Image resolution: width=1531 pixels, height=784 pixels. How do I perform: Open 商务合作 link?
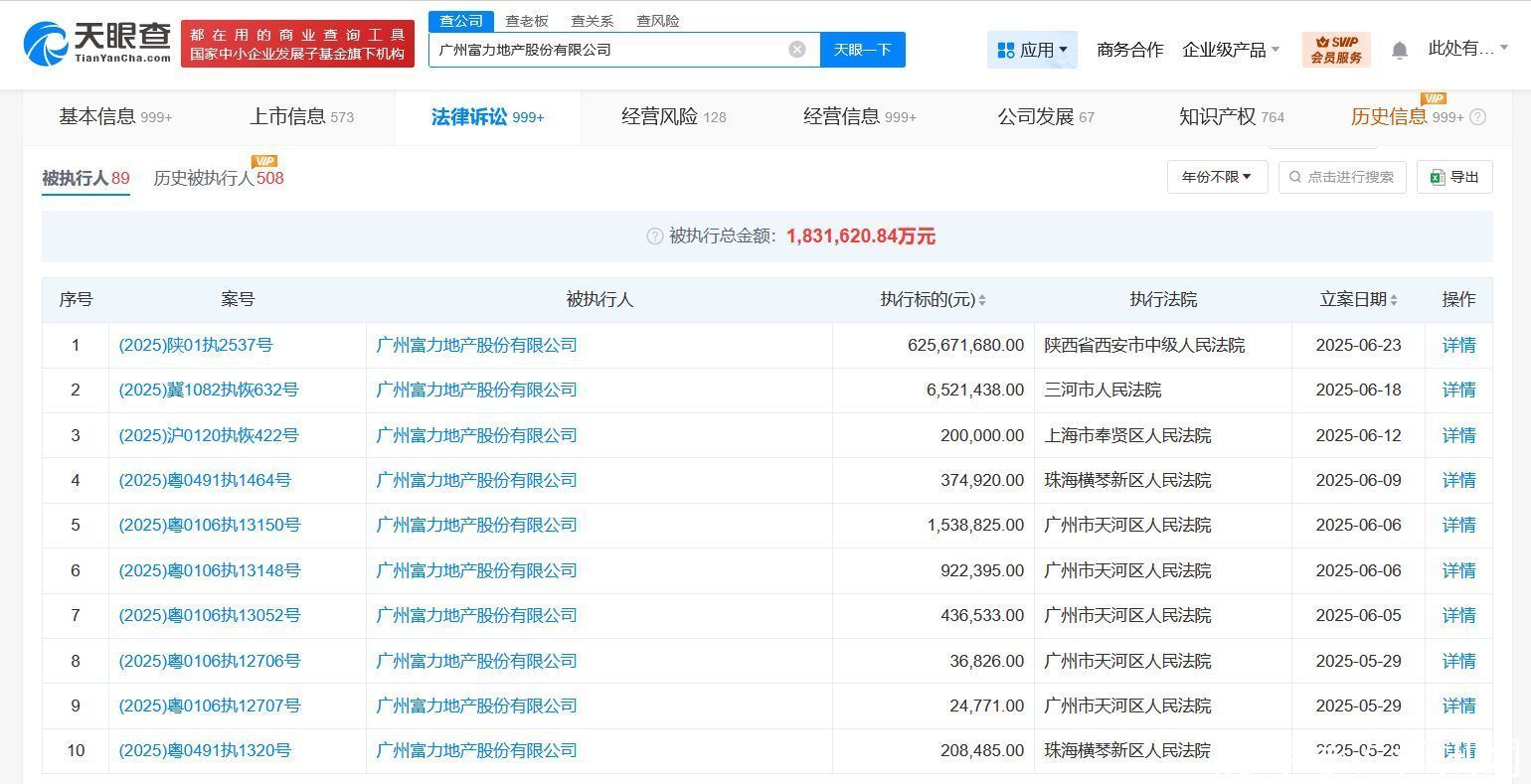click(x=1129, y=50)
